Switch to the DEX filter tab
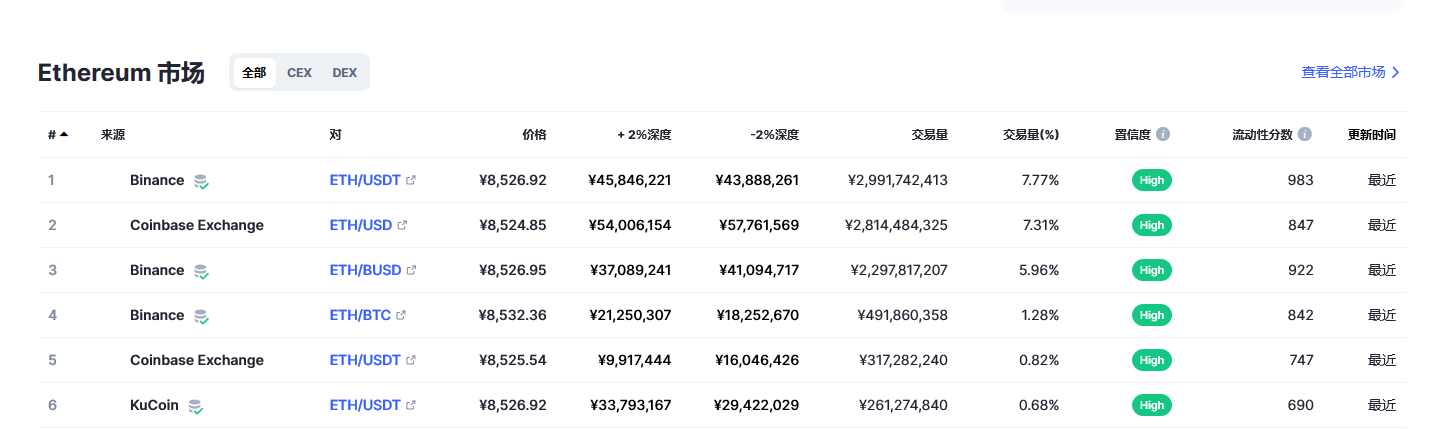 344,72
